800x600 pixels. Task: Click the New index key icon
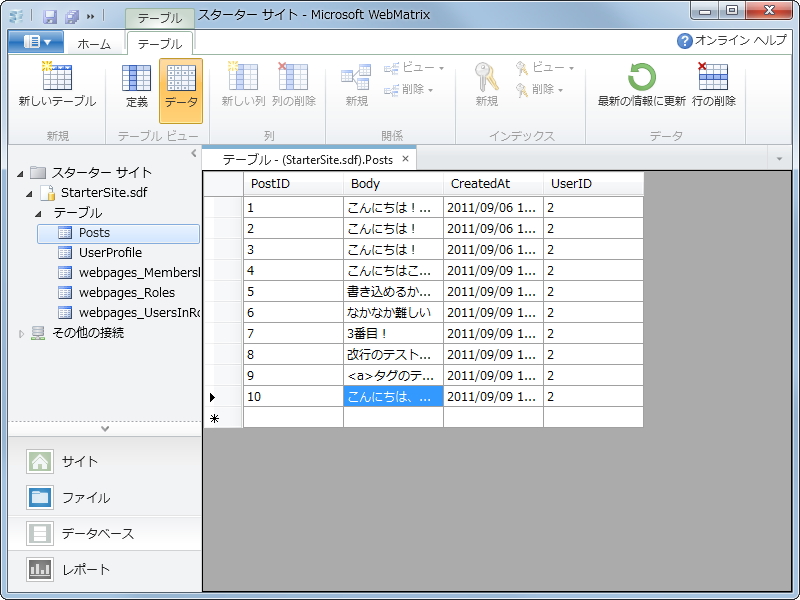486,78
